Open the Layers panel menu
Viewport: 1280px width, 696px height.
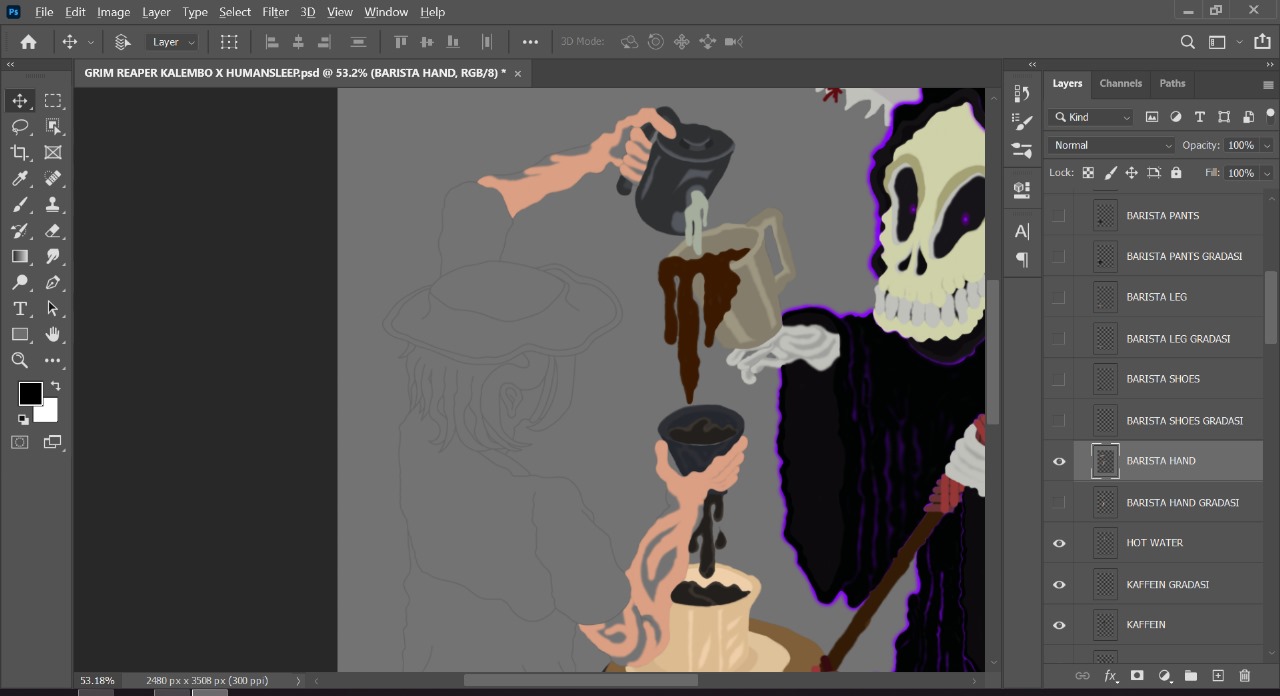click(x=1268, y=84)
